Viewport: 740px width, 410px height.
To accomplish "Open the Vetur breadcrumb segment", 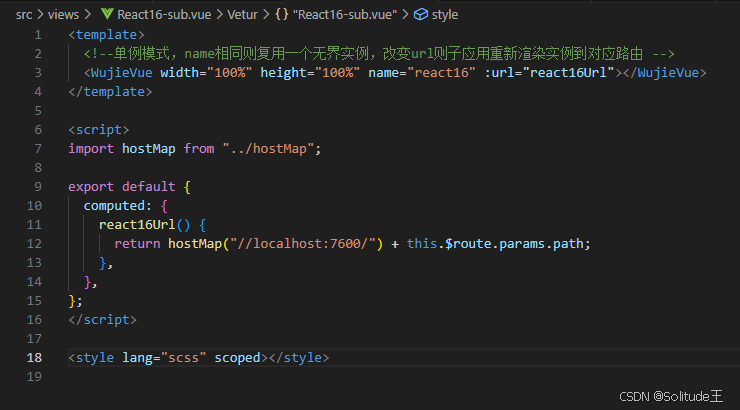I will coord(243,15).
